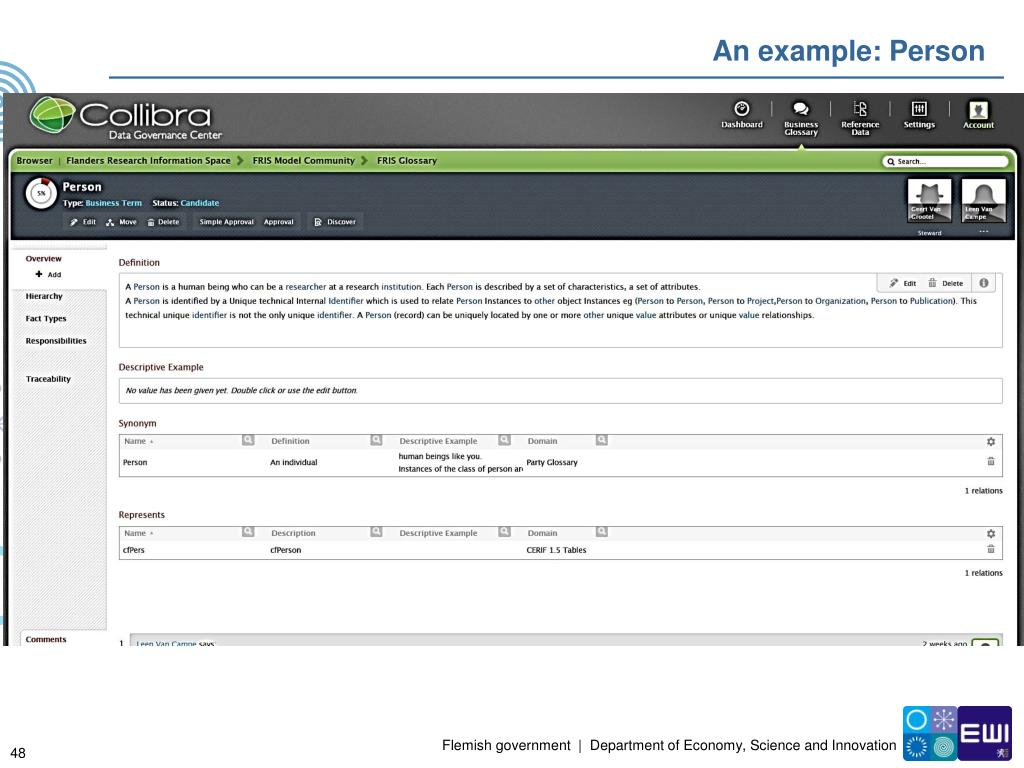
Task: Edit the Definition via its Edit button
Action: (x=903, y=283)
